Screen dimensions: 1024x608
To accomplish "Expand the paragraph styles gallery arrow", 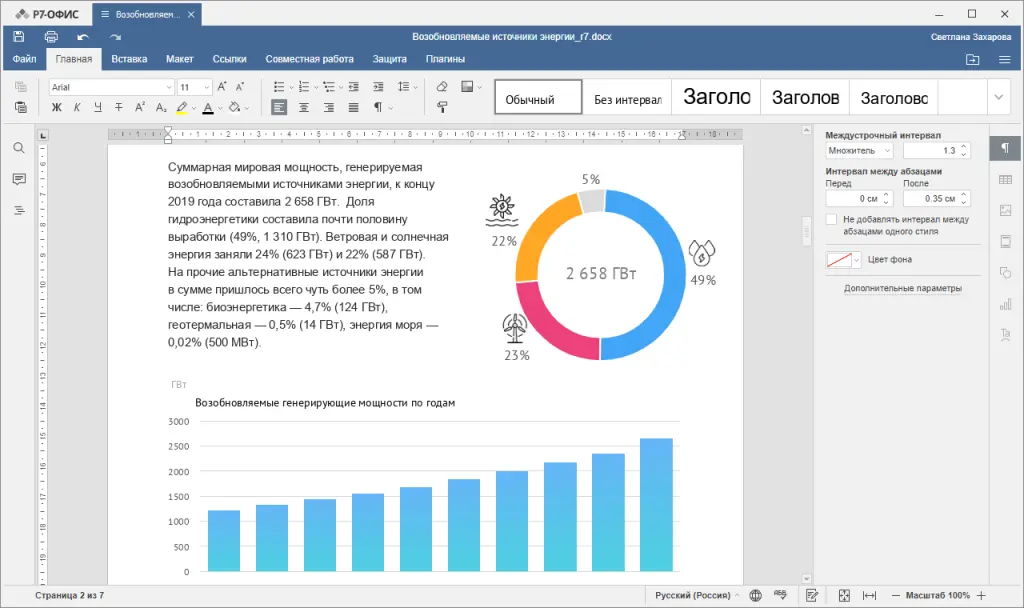I will pyautogui.click(x=999, y=97).
